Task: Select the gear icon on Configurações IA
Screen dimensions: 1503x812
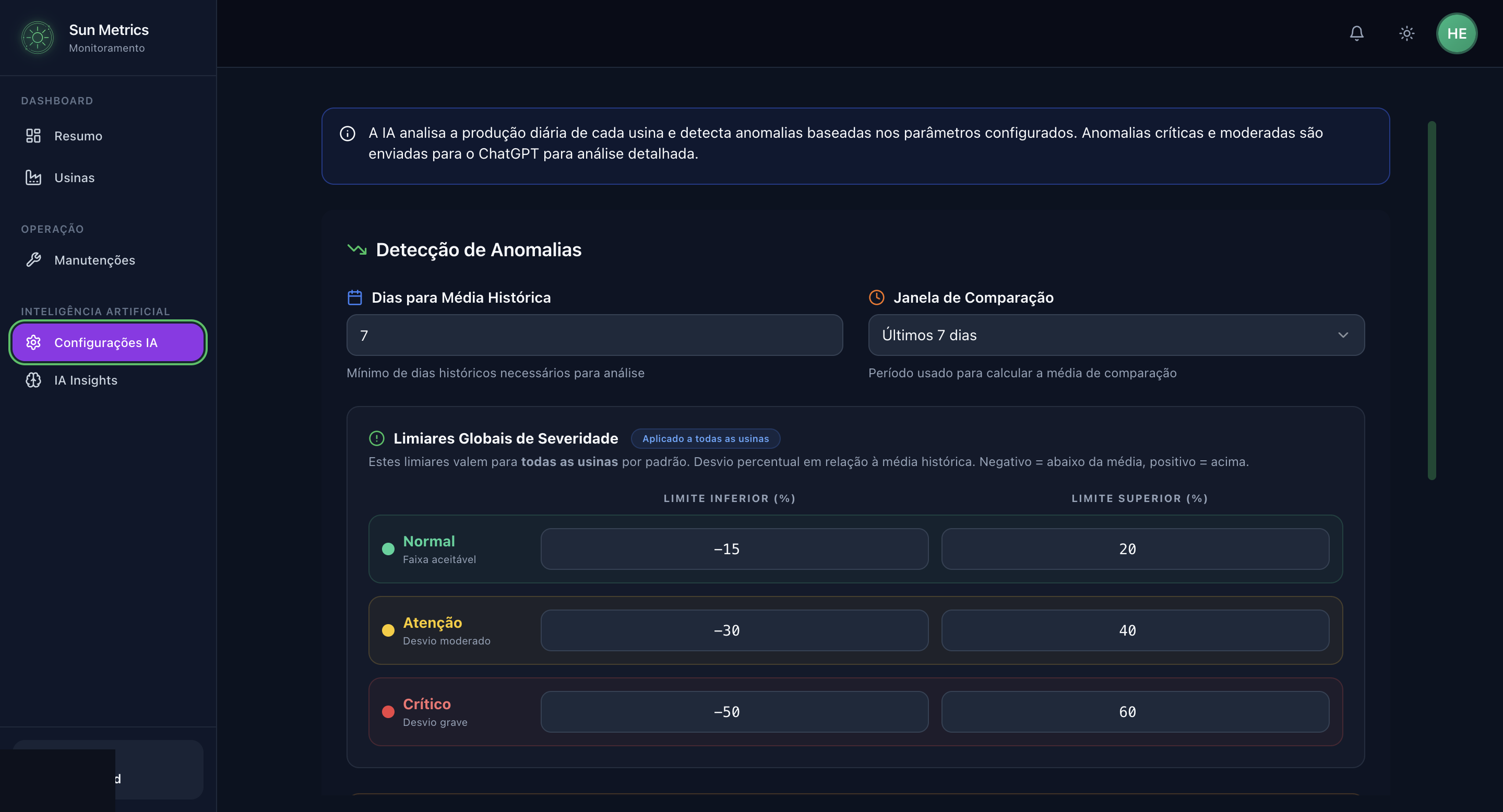Action: click(x=33, y=342)
